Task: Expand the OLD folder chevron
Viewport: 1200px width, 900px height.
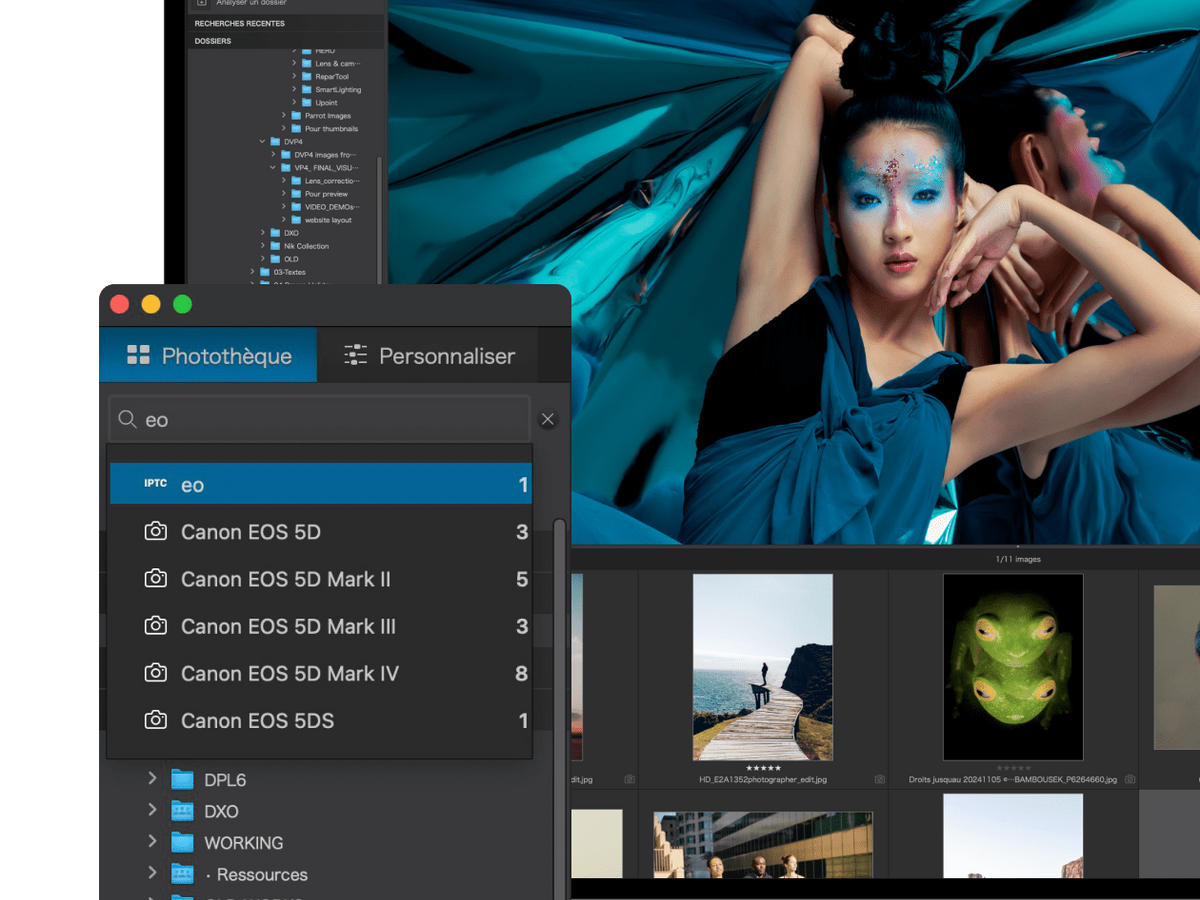Action: coord(263,259)
